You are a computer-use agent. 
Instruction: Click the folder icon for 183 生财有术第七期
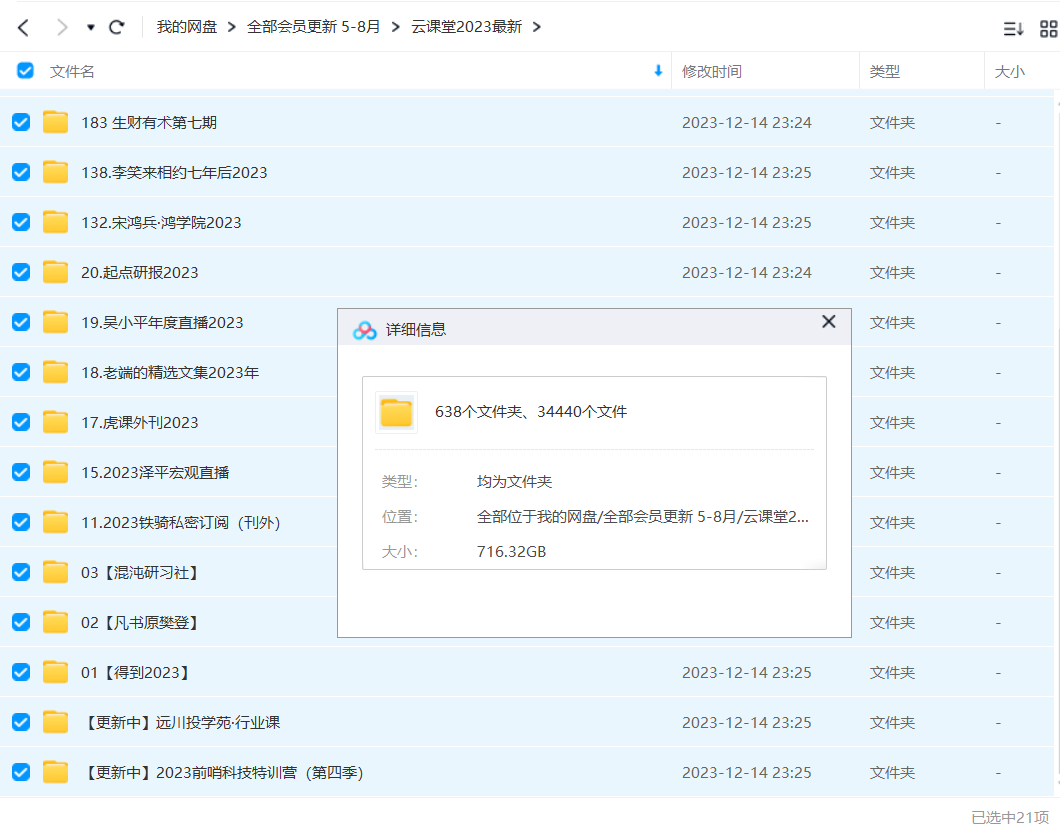click(56, 123)
